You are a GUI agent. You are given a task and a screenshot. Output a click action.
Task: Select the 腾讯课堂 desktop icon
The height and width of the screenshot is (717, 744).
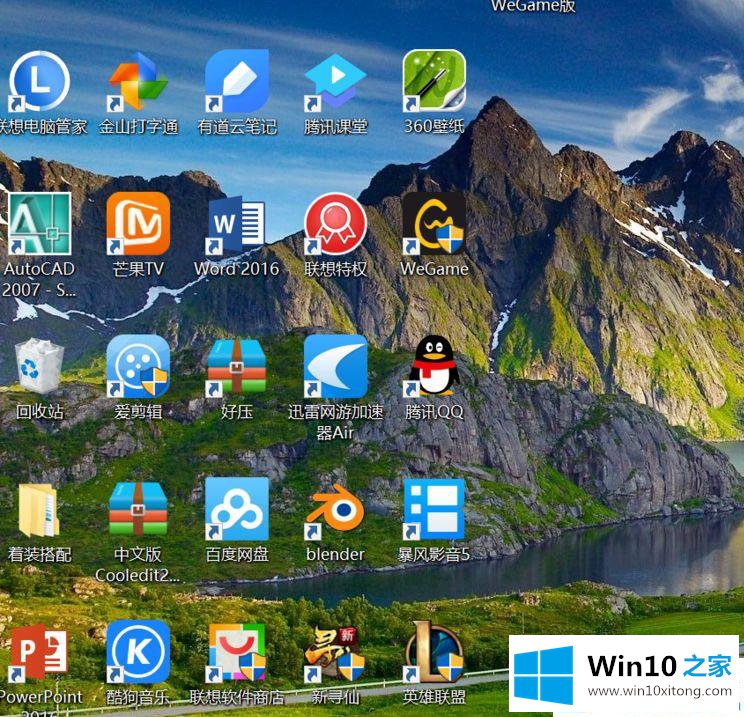point(335,81)
